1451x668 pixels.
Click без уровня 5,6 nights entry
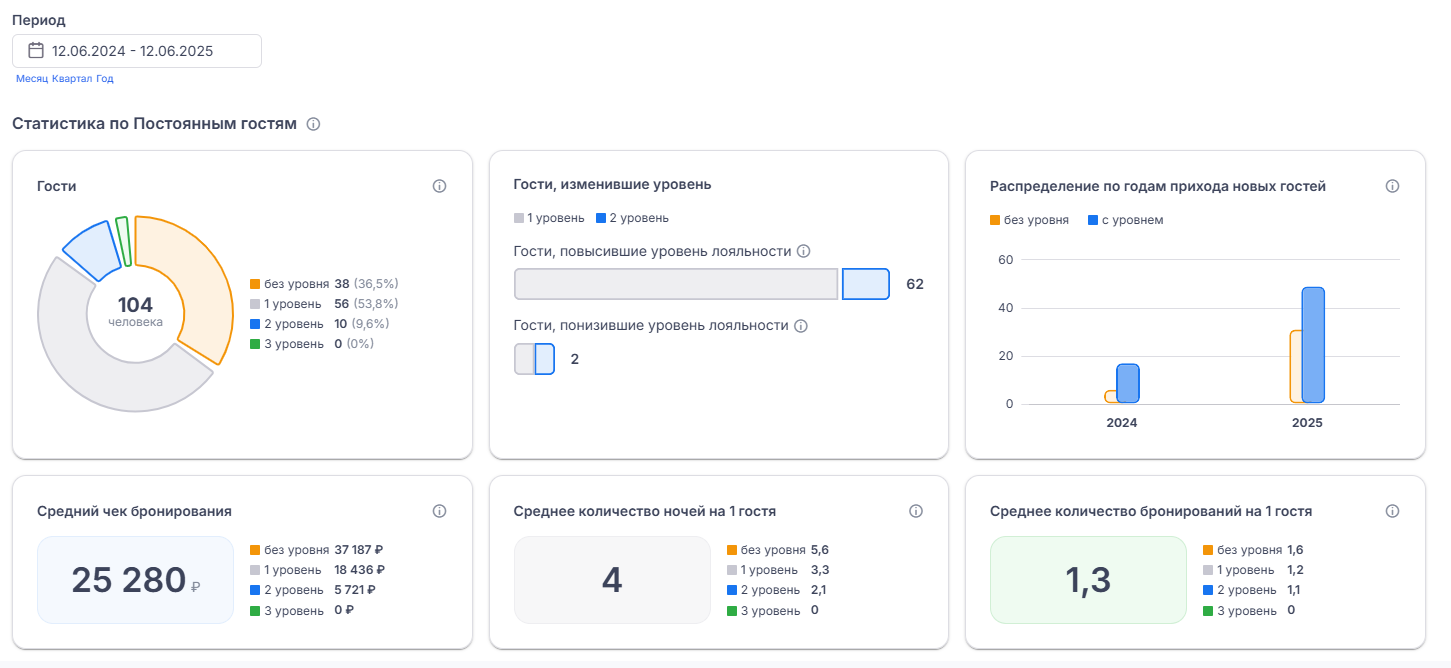[x=778, y=550]
